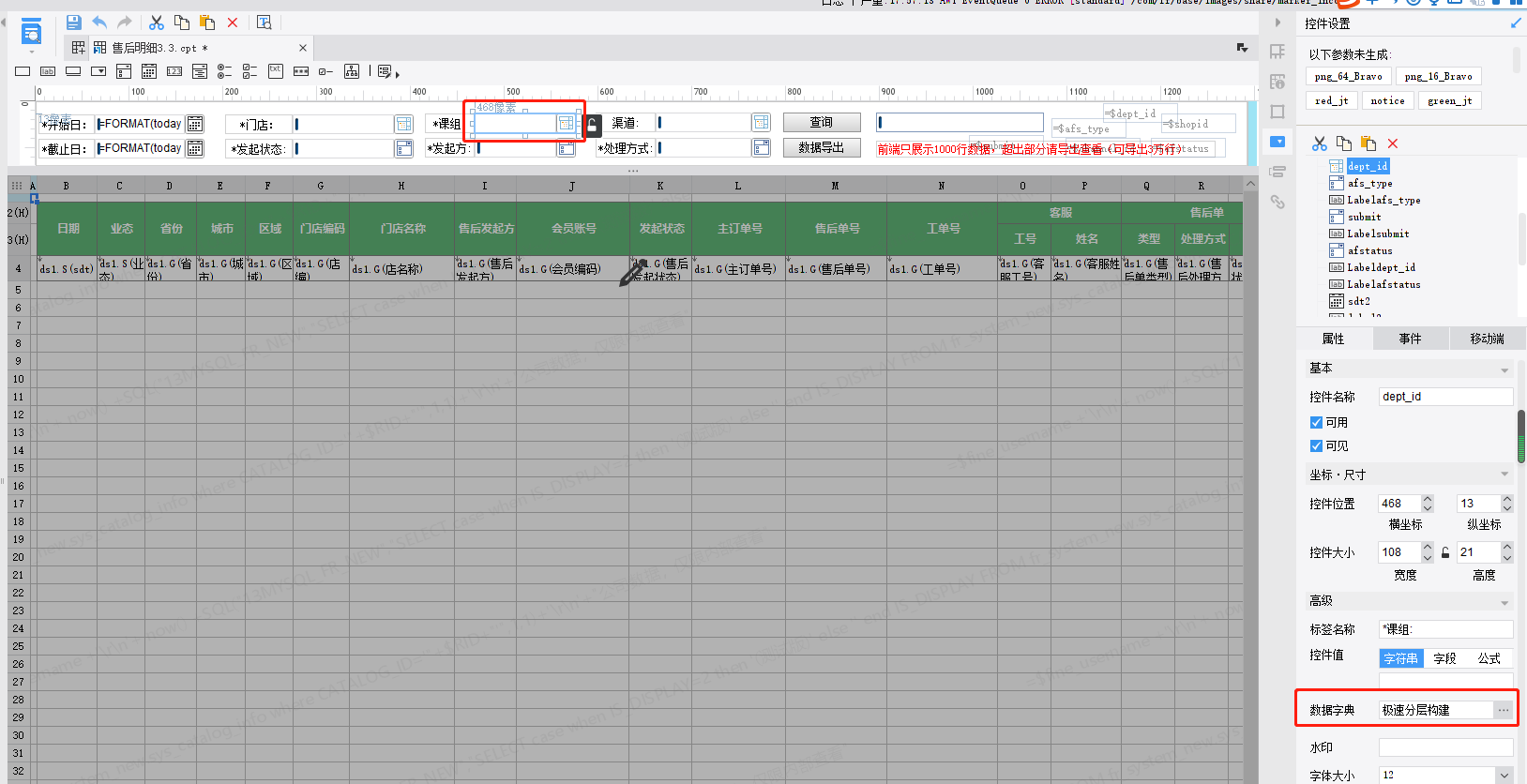Click the 水印 input field
This screenshot has height=784, width=1527.
coord(1445,747)
